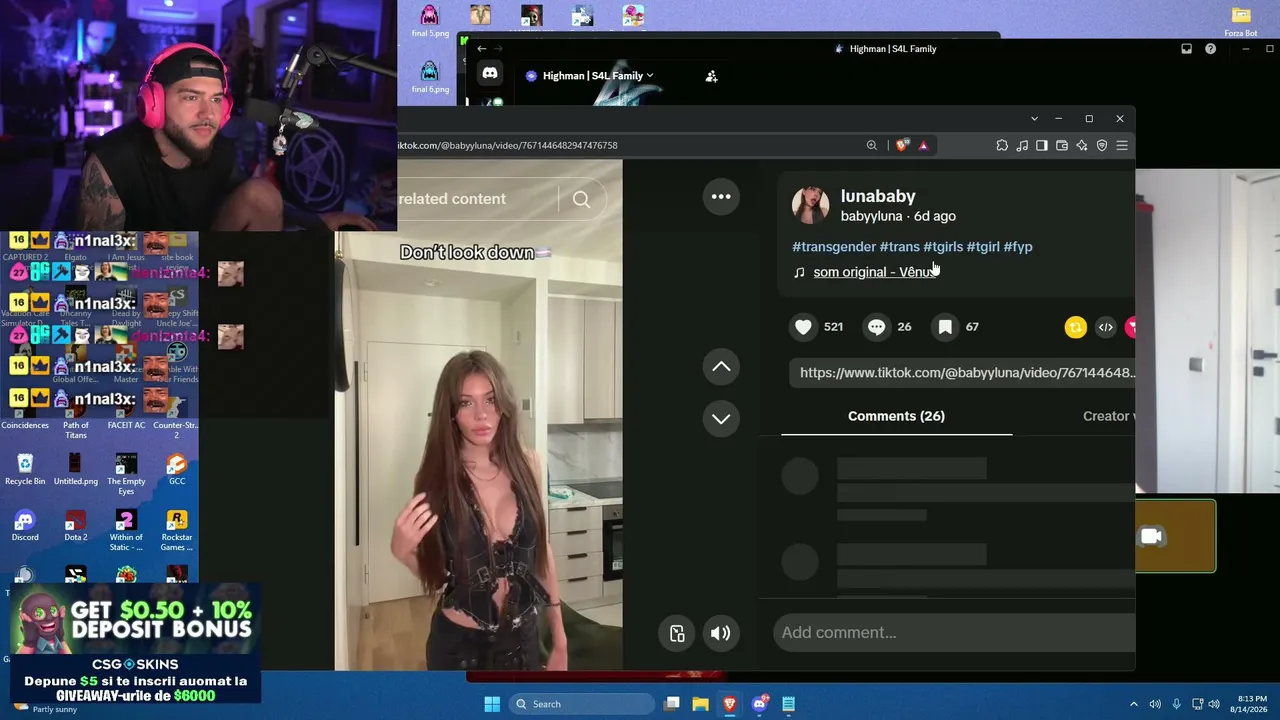The image size is (1280, 720).
Task: Switch to the Comments (26) tab
Action: pyautogui.click(x=896, y=416)
